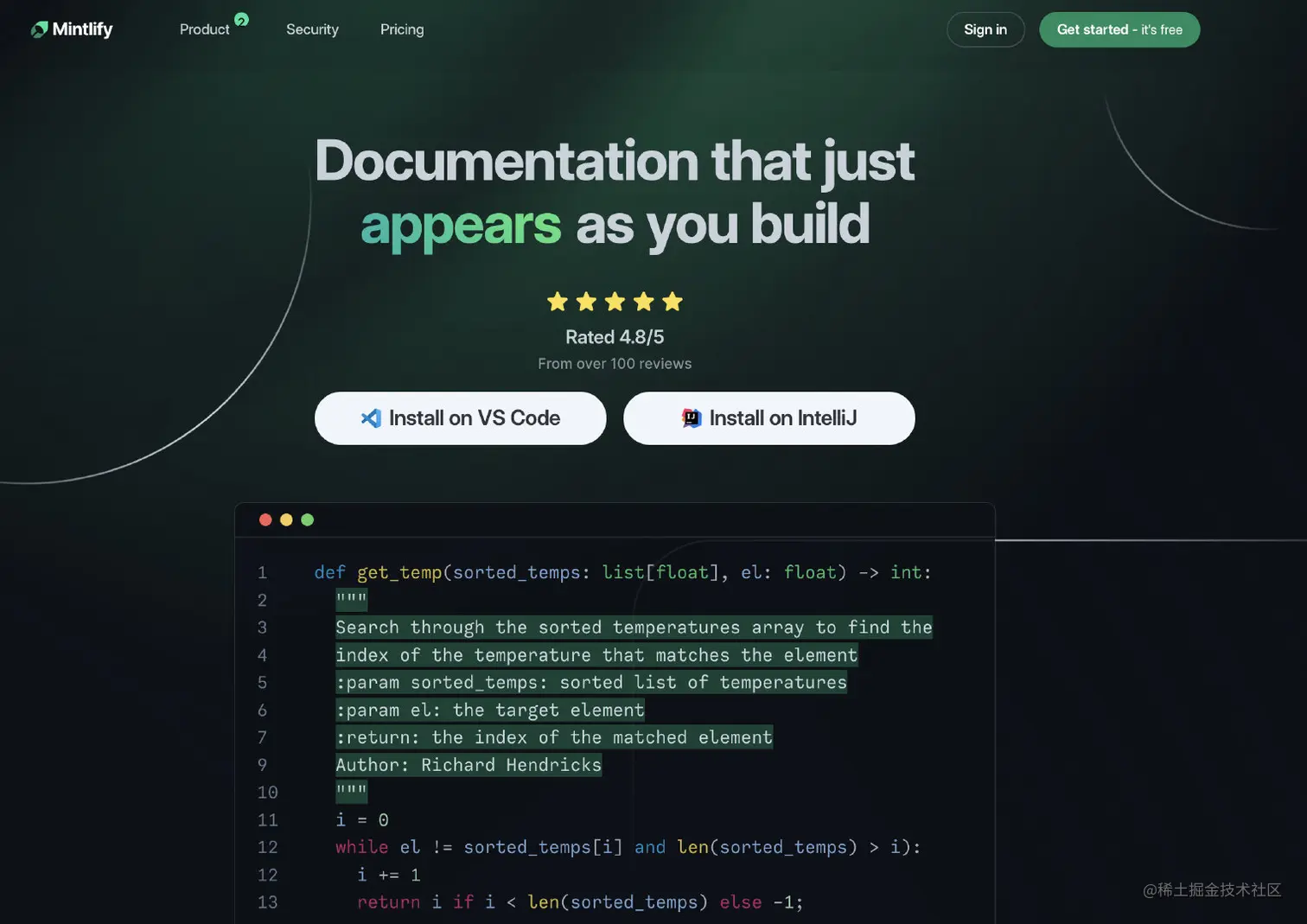Click Get started - it's free button
1307x924 pixels.
click(x=1119, y=29)
